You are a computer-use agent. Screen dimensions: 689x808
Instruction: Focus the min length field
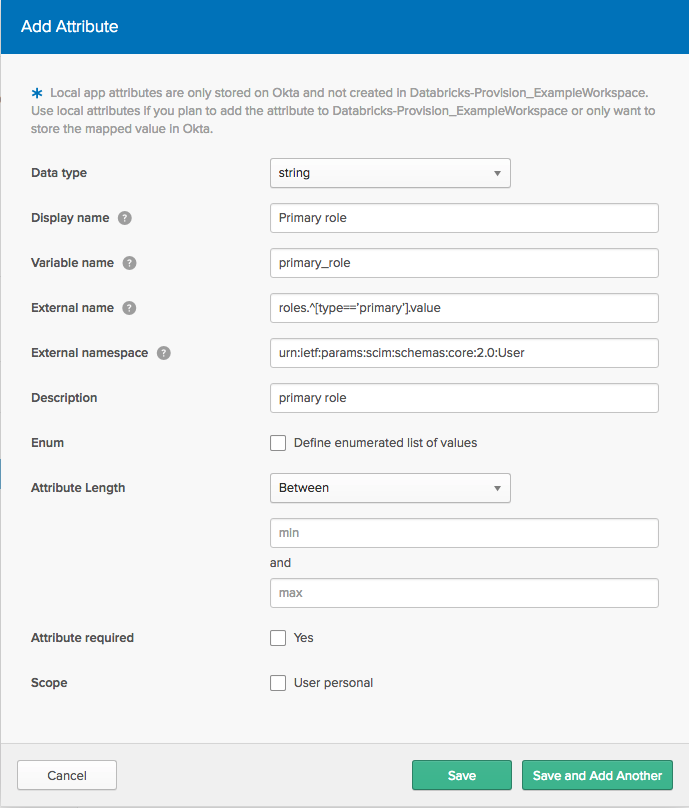point(464,533)
